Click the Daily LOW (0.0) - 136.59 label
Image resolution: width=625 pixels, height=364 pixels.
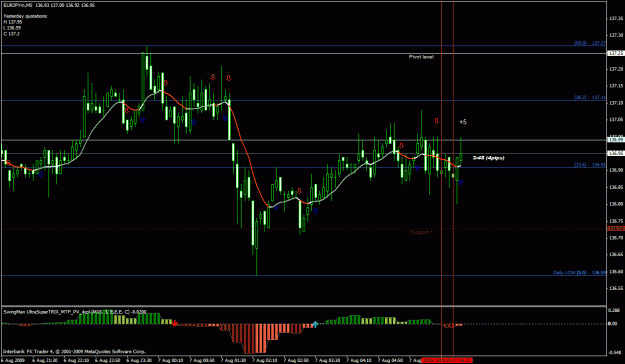coord(580,273)
